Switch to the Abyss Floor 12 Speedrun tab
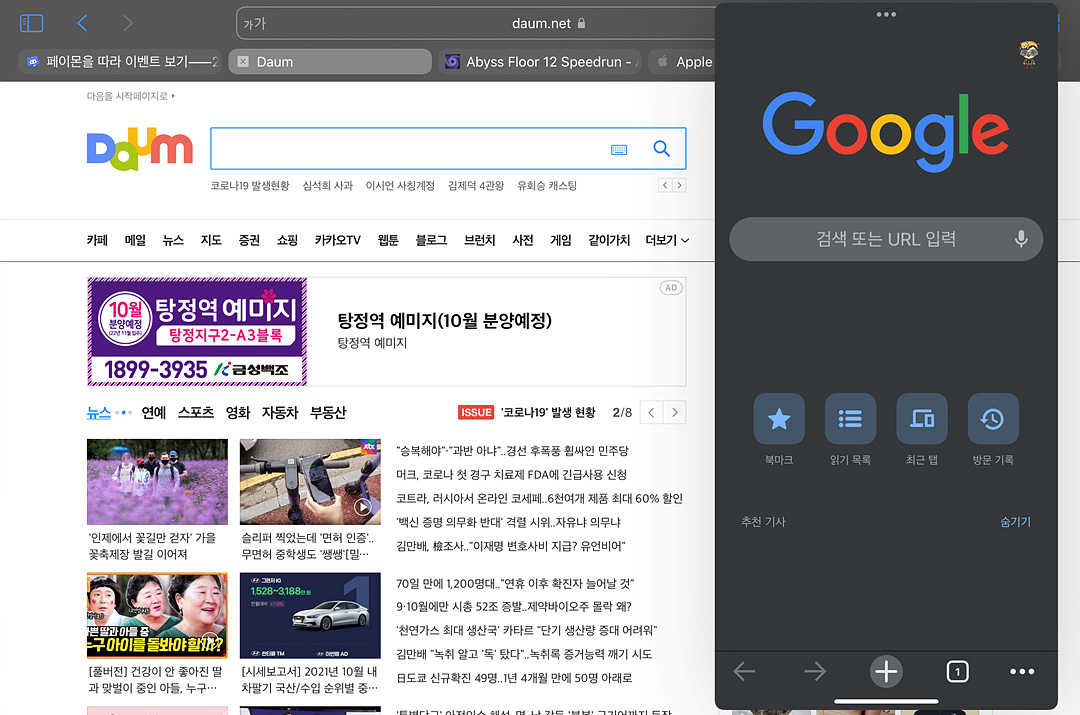Image resolution: width=1080 pixels, height=715 pixels. 539,61
